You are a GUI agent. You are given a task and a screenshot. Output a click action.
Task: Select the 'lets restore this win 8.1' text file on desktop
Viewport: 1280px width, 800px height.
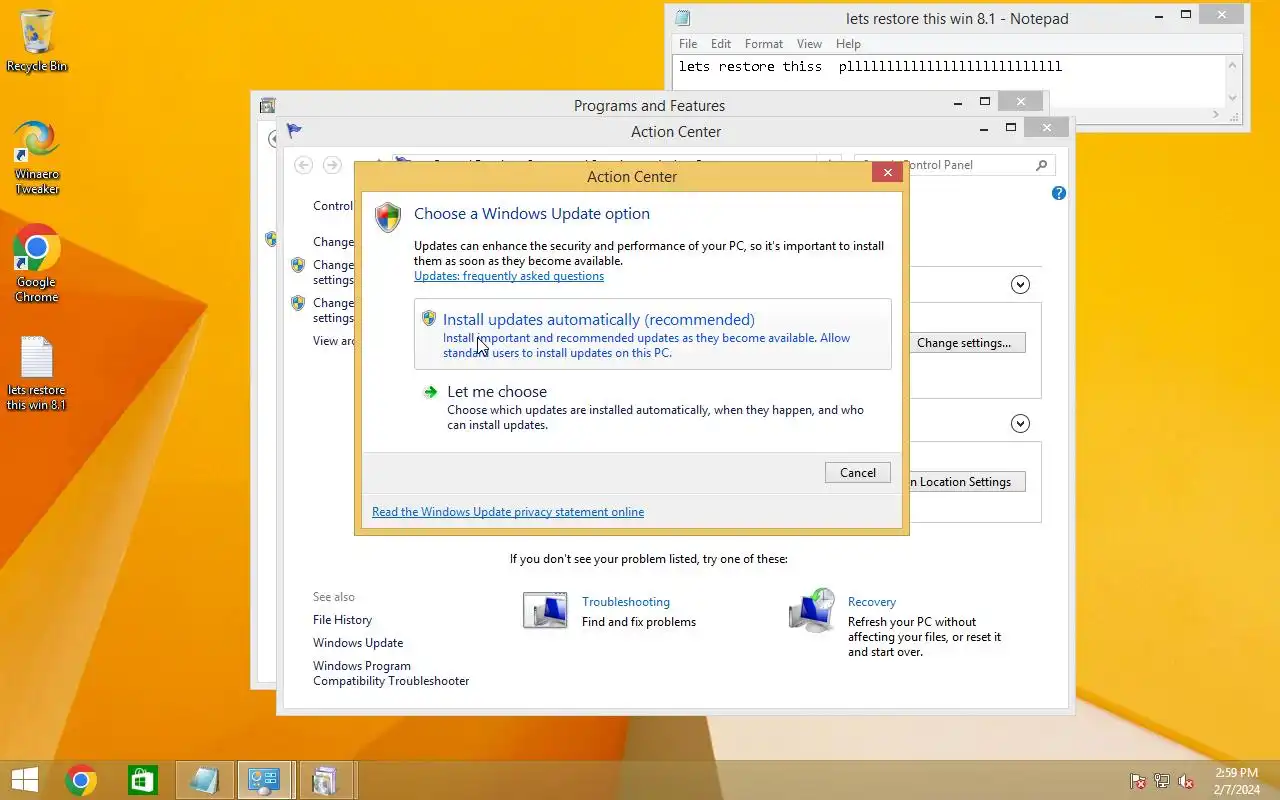37,373
